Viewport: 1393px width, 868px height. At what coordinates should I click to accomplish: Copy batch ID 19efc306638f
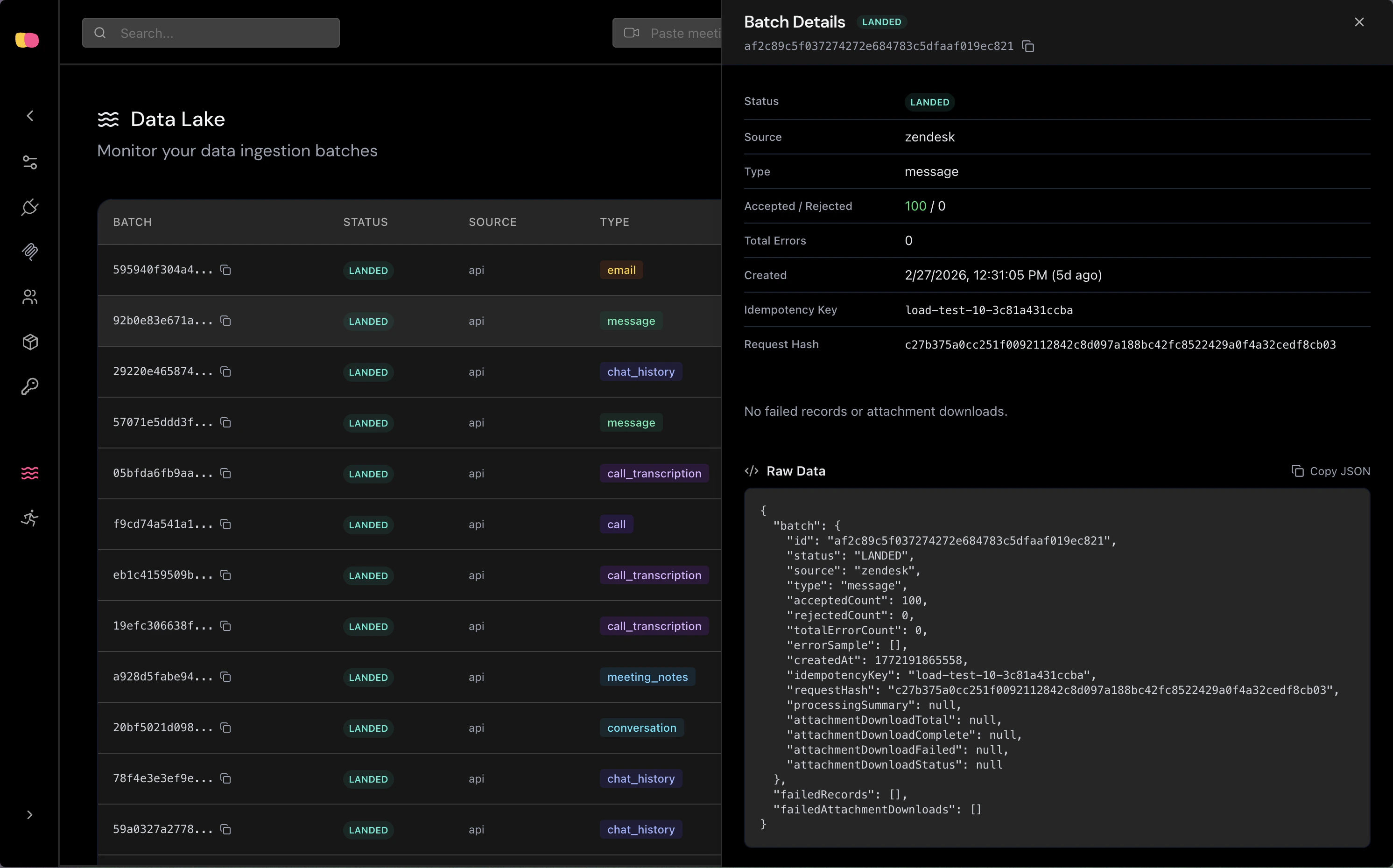[225, 626]
